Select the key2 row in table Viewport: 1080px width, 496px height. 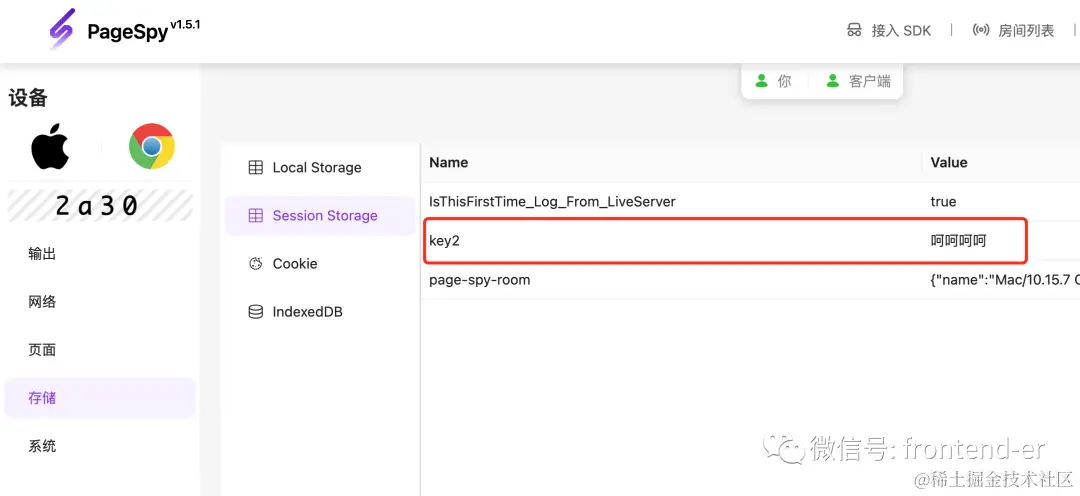click(750, 240)
